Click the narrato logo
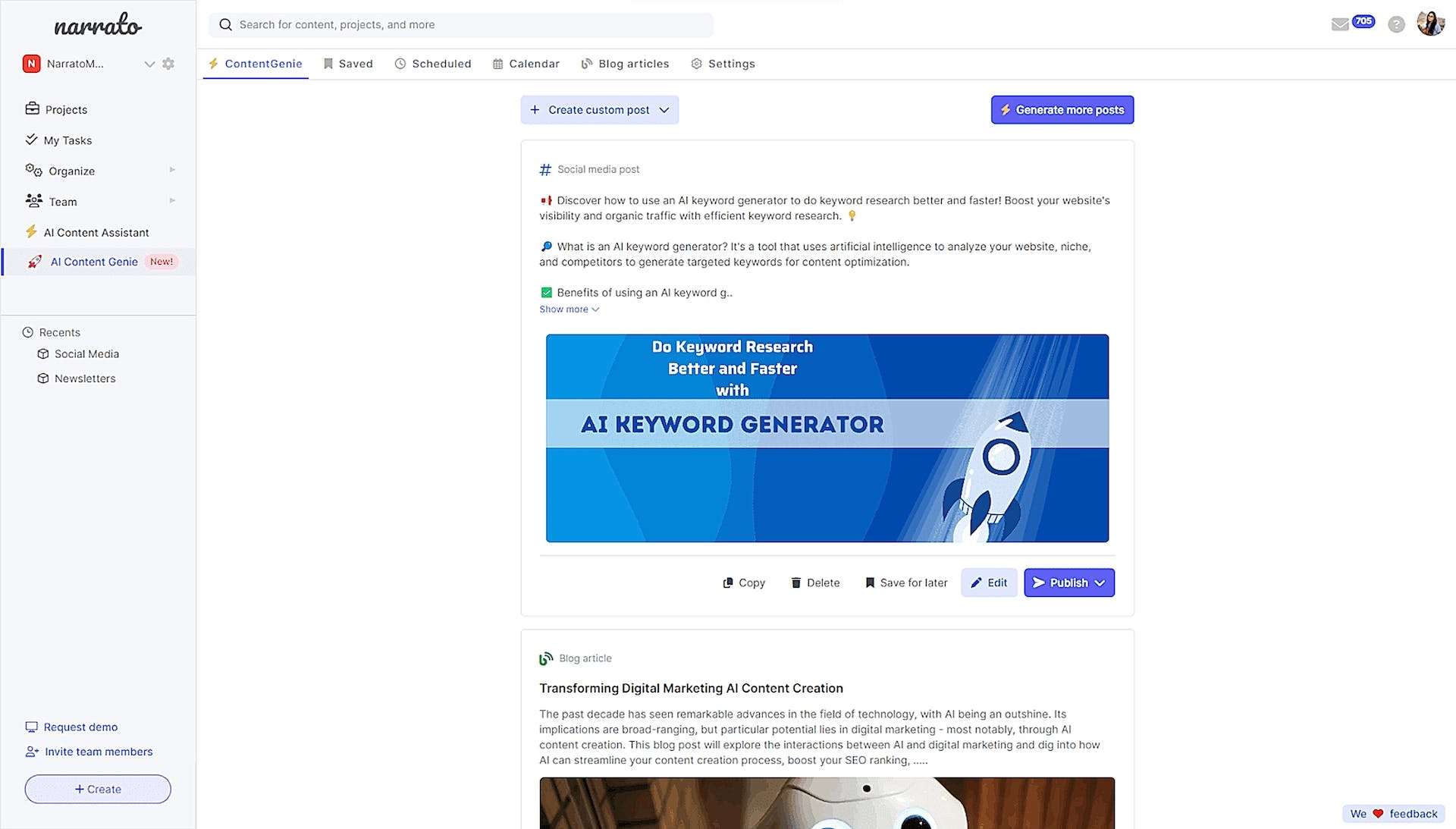Screen dimensions: 1456x829 click(98, 27)
